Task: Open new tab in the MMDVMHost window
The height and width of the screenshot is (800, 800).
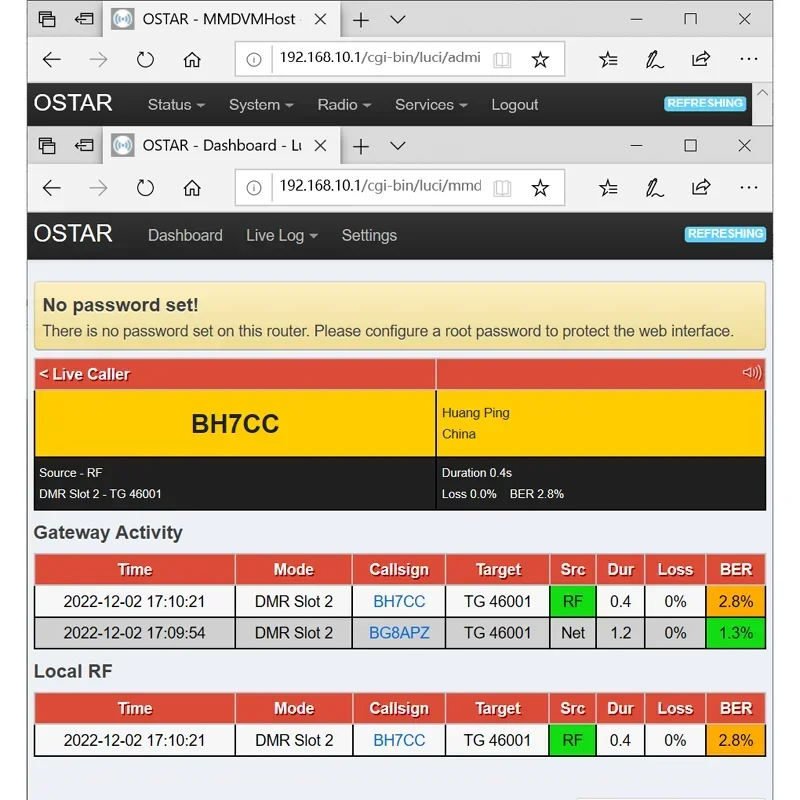Action: click(x=361, y=20)
